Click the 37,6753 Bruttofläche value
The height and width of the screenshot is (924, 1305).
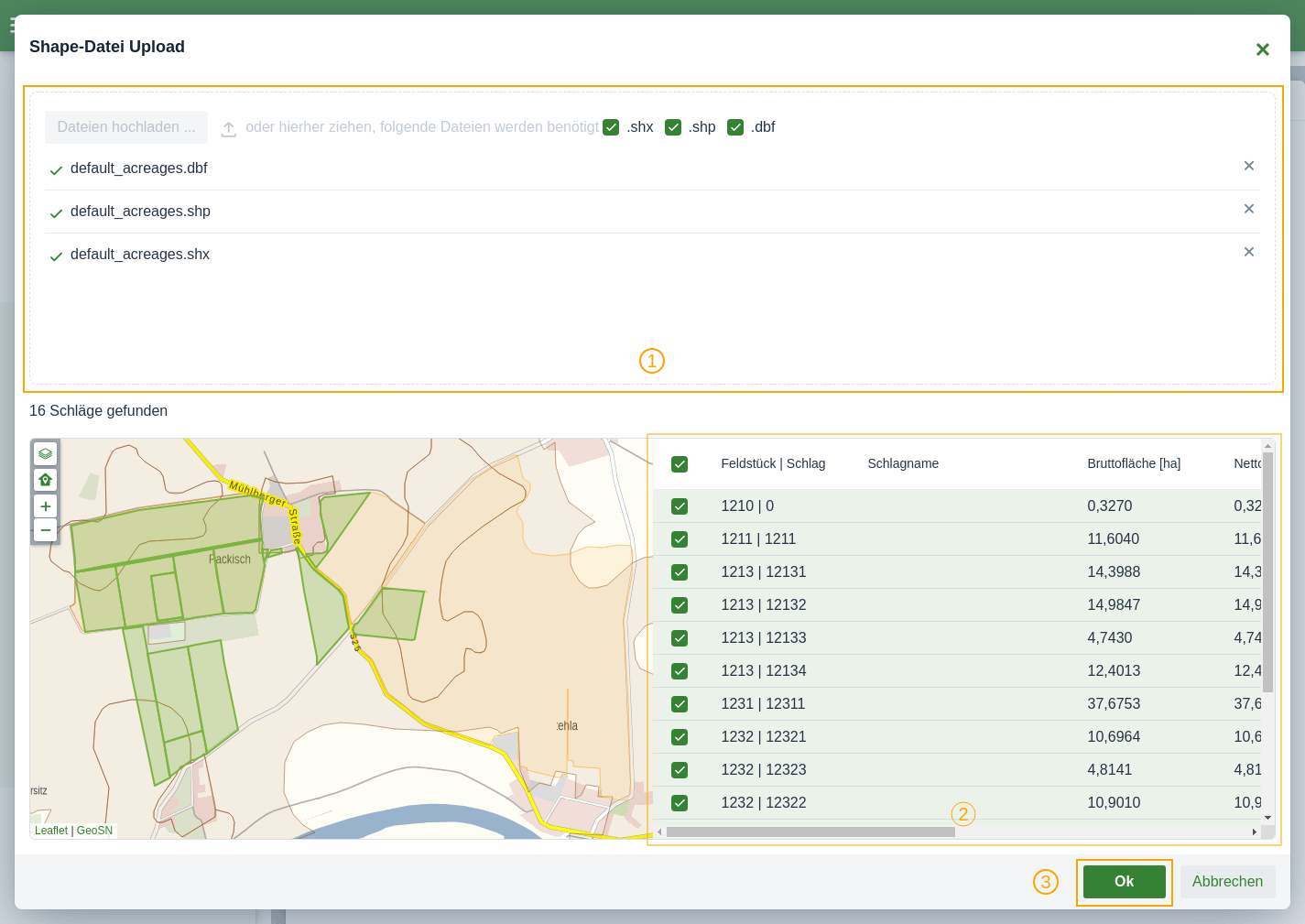1114,704
